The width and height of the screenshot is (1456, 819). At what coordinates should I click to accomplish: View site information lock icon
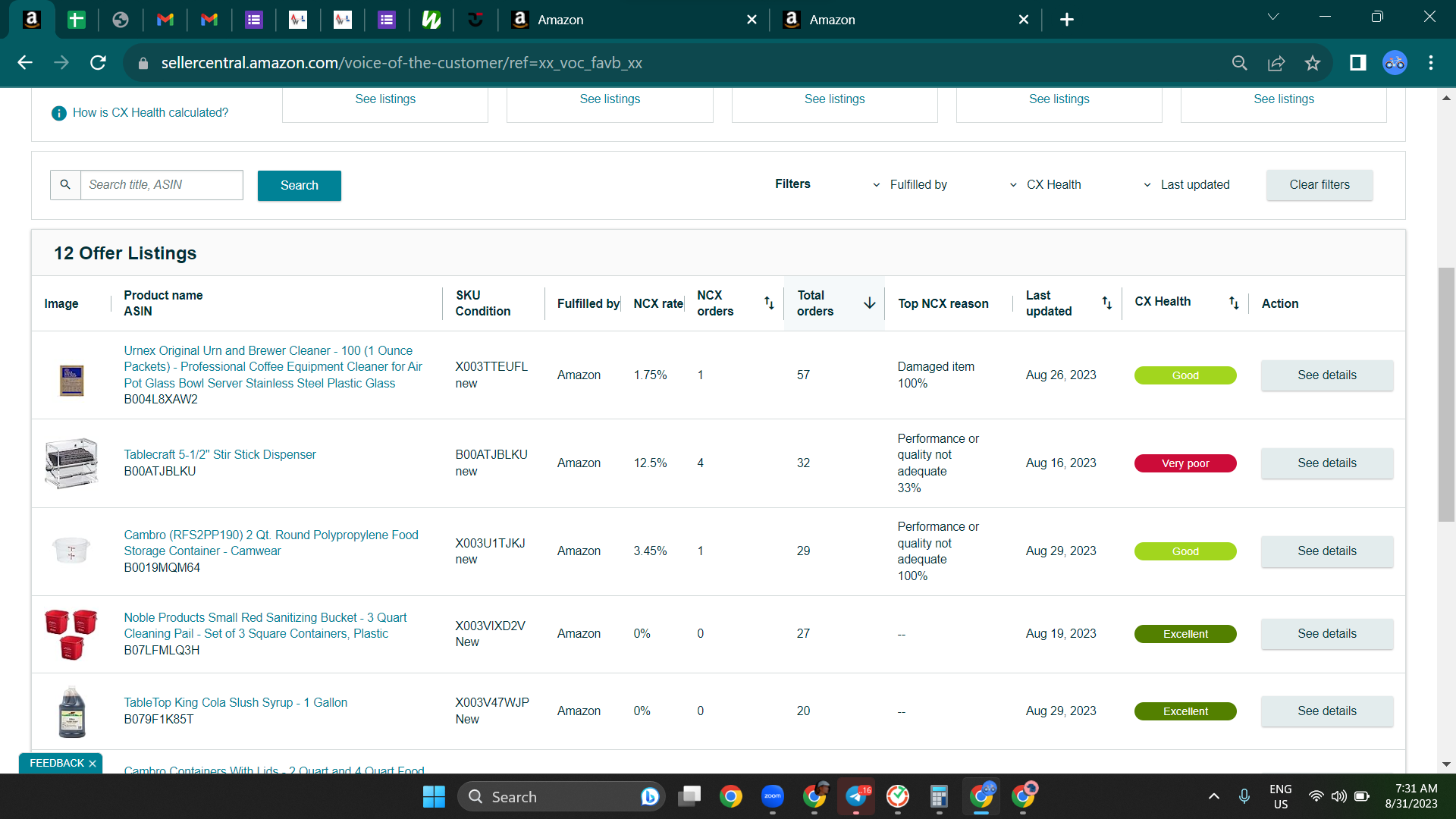click(143, 63)
